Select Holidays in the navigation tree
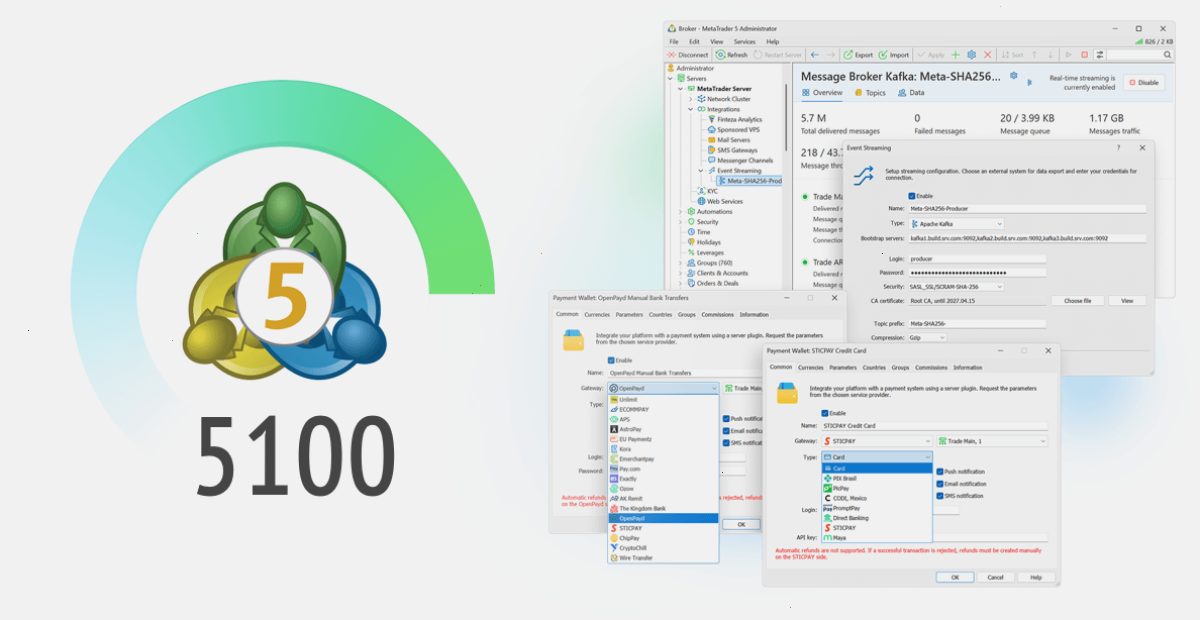 tap(702, 242)
